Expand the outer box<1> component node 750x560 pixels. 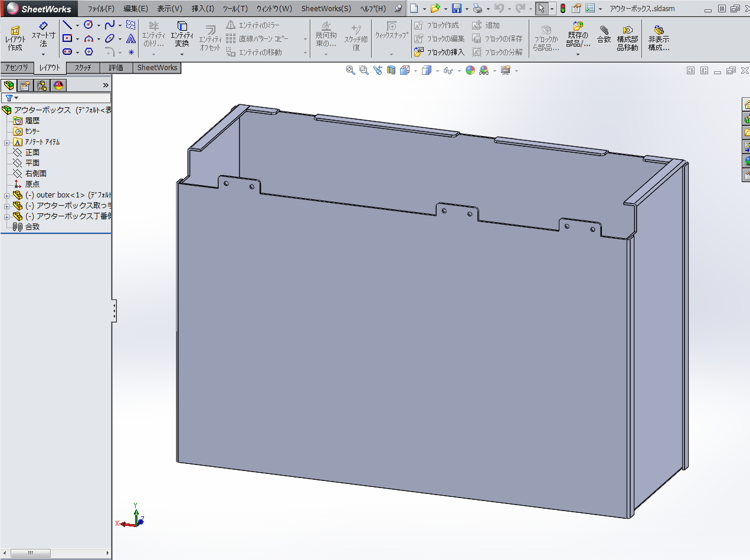click(6, 196)
